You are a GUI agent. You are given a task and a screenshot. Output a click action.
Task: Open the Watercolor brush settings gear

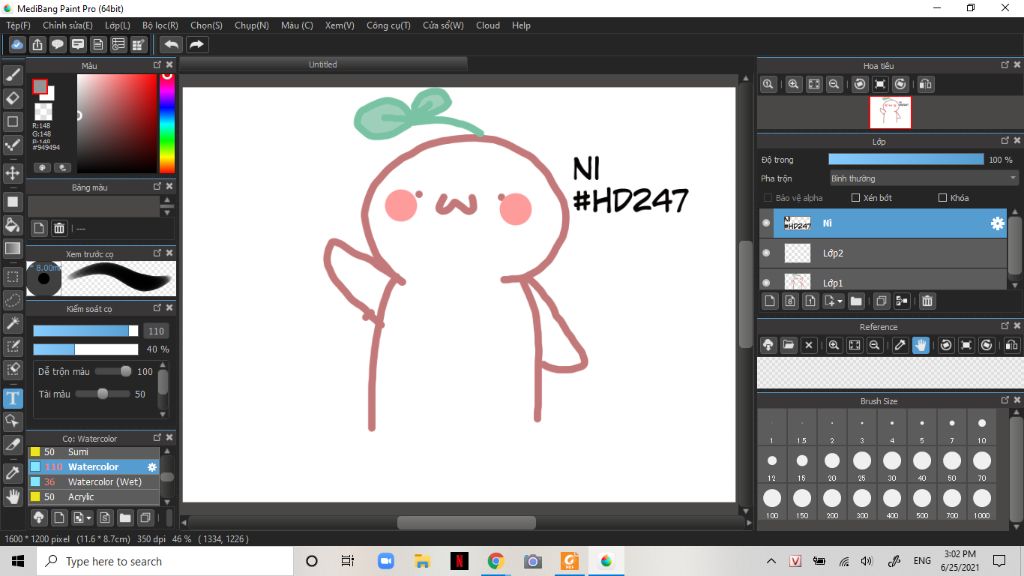click(152, 467)
